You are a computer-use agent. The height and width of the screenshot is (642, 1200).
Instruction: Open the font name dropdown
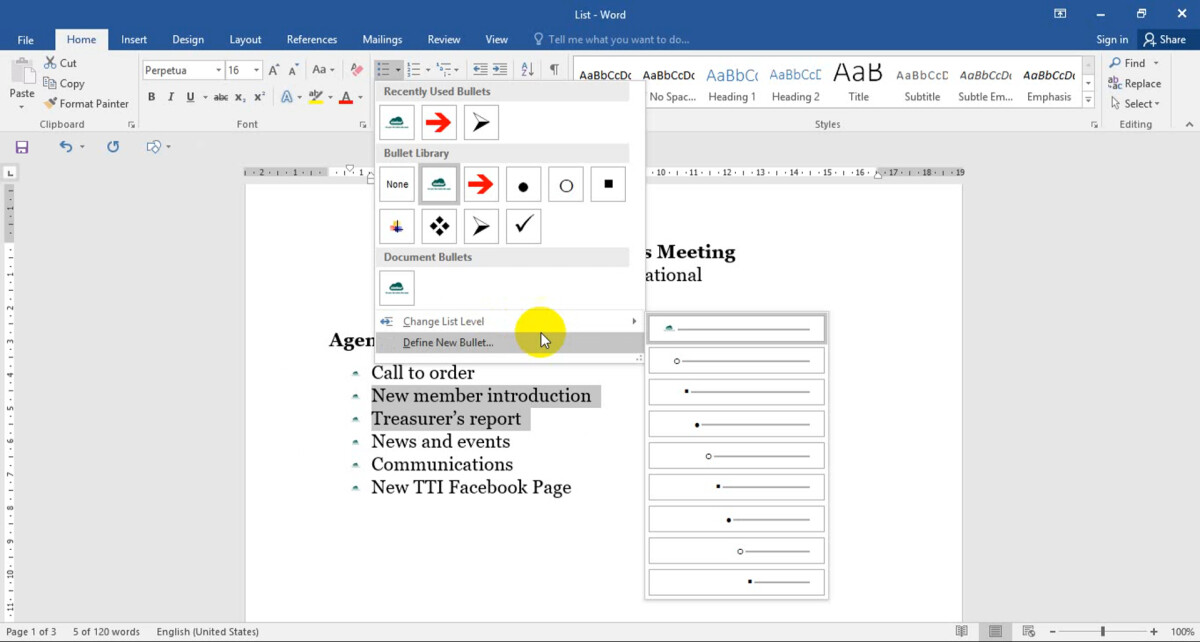click(217, 70)
